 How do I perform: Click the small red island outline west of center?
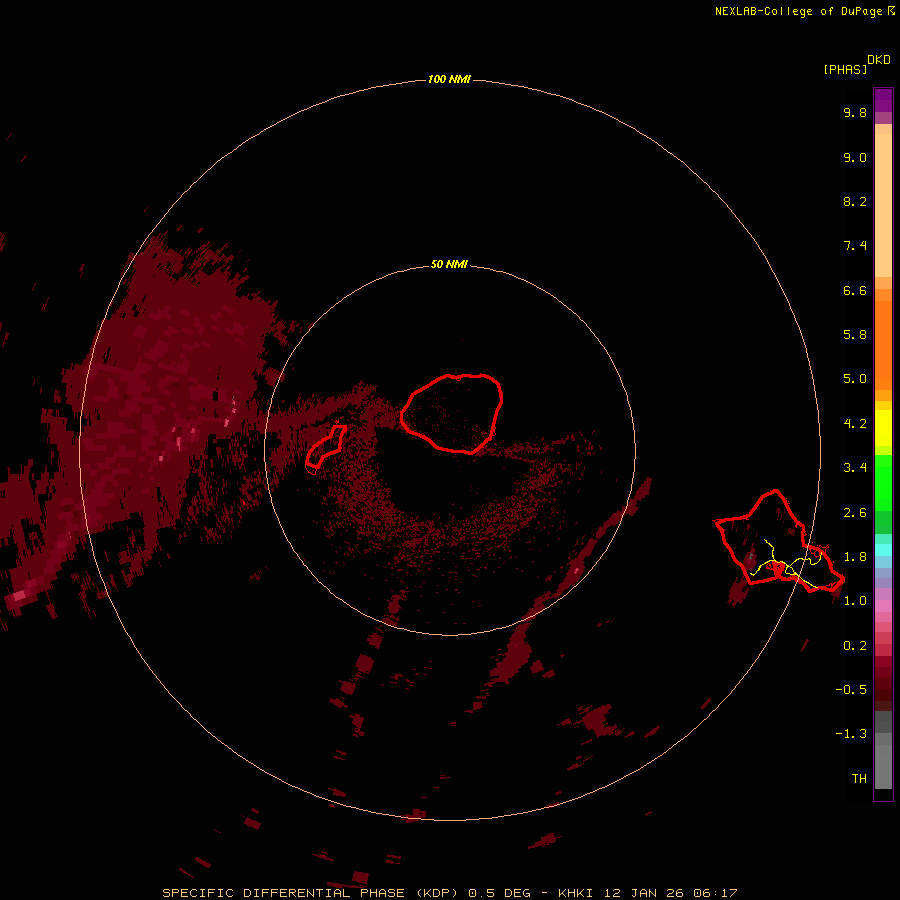click(x=325, y=447)
